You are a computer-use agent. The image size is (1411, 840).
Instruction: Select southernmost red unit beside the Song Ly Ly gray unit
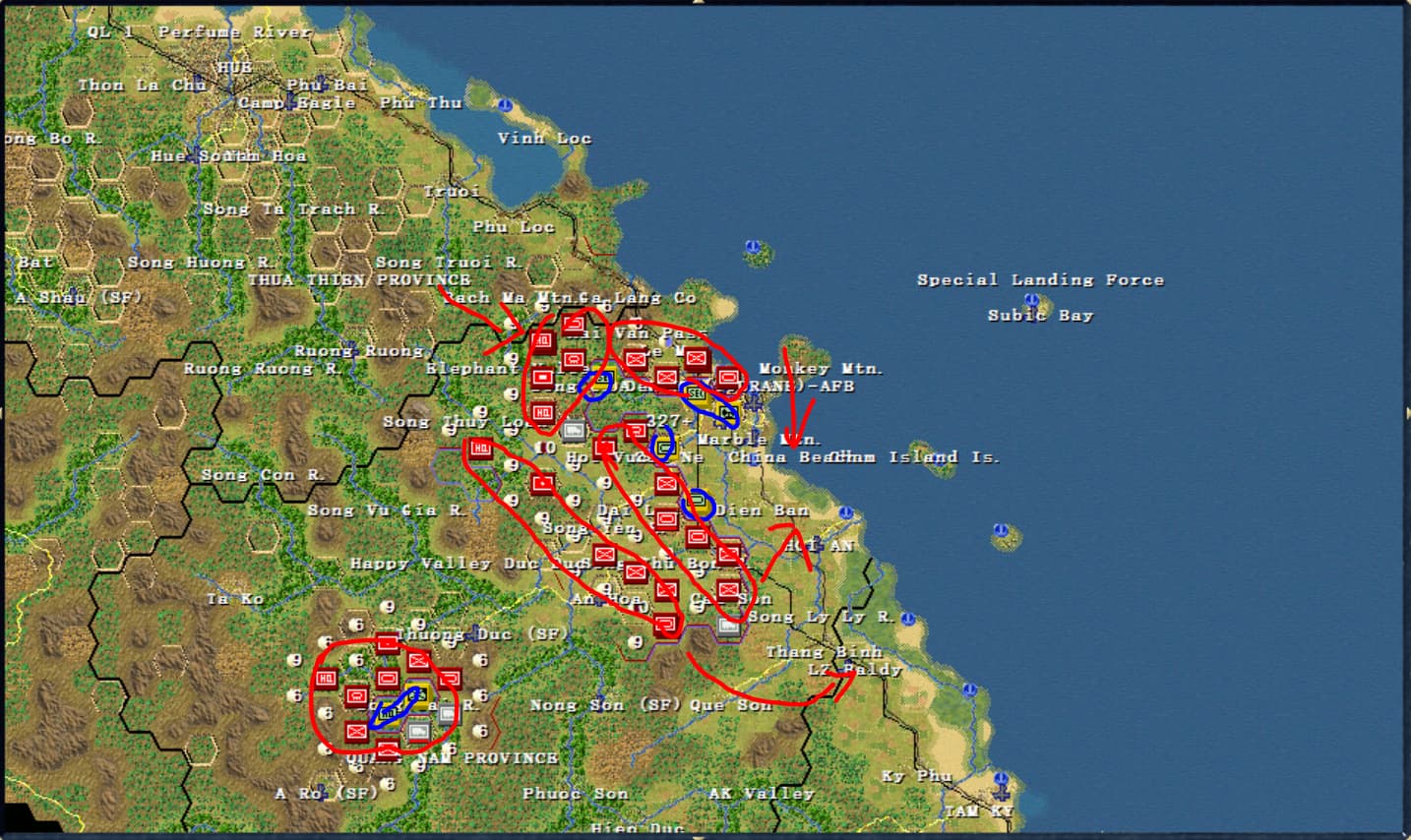(x=666, y=625)
